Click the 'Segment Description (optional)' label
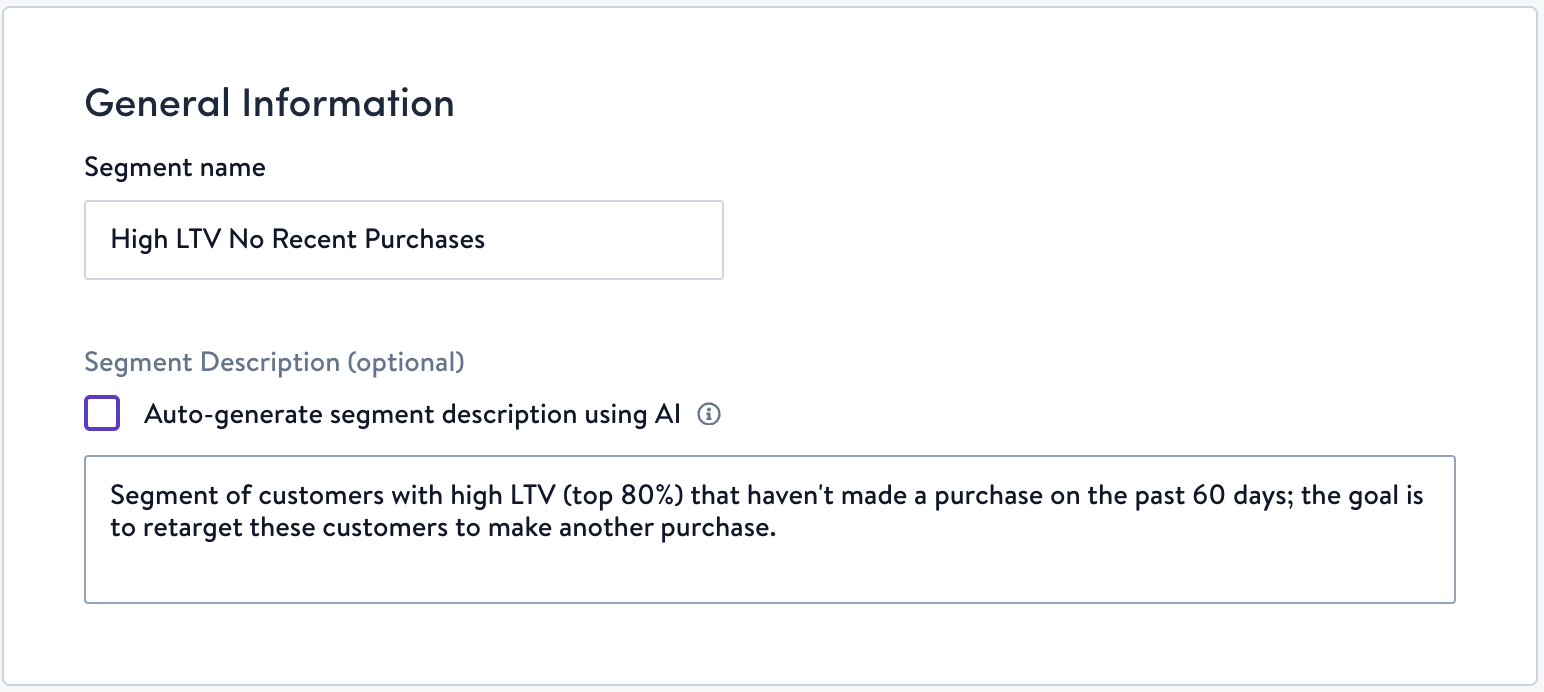1544x692 pixels. pyautogui.click(x=274, y=362)
